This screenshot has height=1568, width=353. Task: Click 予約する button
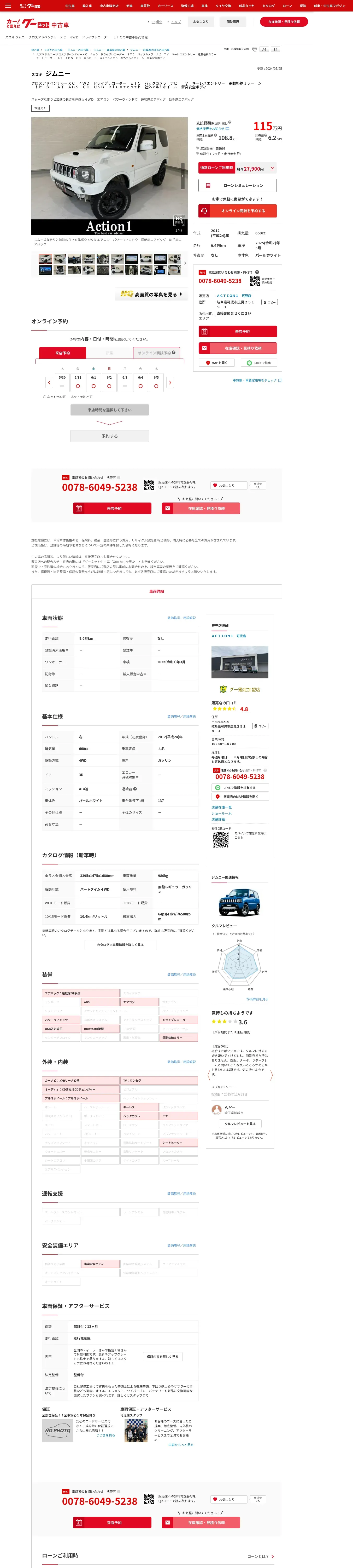[110, 436]
